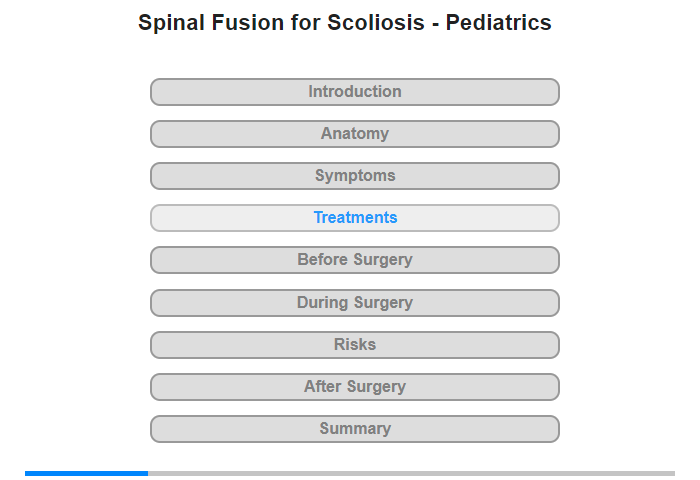Open the During Surgery section
Screen dimensions: 700x480
tap(354, 303)
